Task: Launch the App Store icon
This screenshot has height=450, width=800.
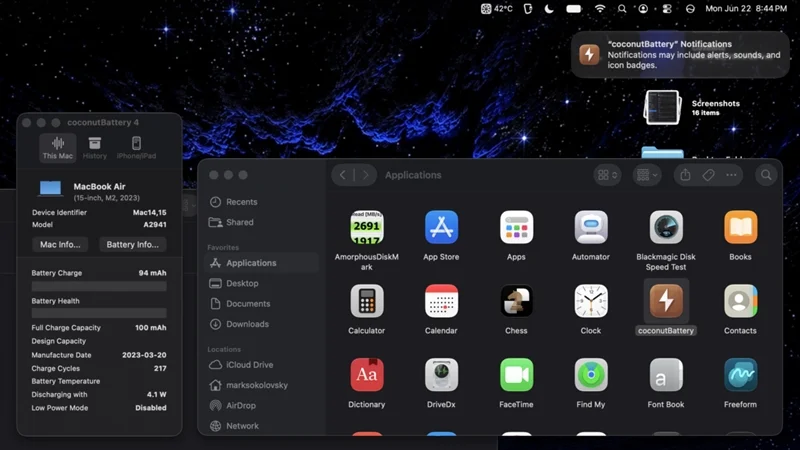Action: pos(441,227)
